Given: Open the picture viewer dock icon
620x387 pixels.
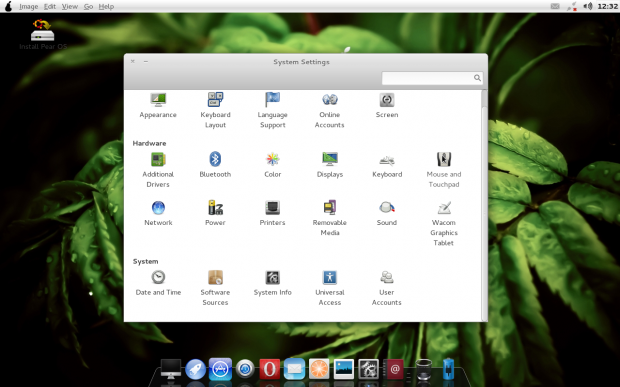Looking at the screenshot, I should pyautogui.click(x=344, y=369).
